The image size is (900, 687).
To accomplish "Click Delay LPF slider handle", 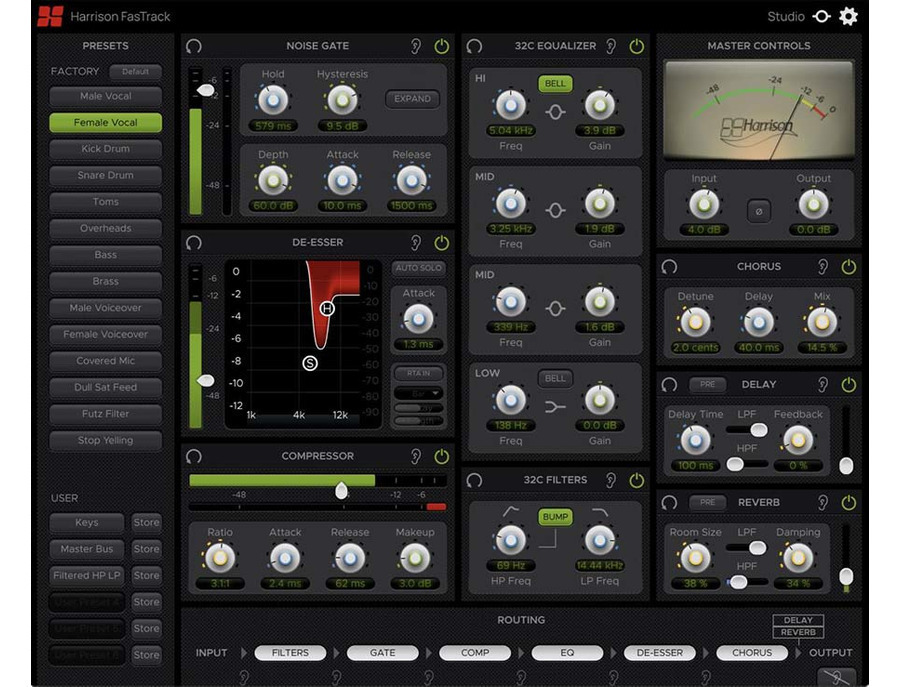I will (759, 430).
